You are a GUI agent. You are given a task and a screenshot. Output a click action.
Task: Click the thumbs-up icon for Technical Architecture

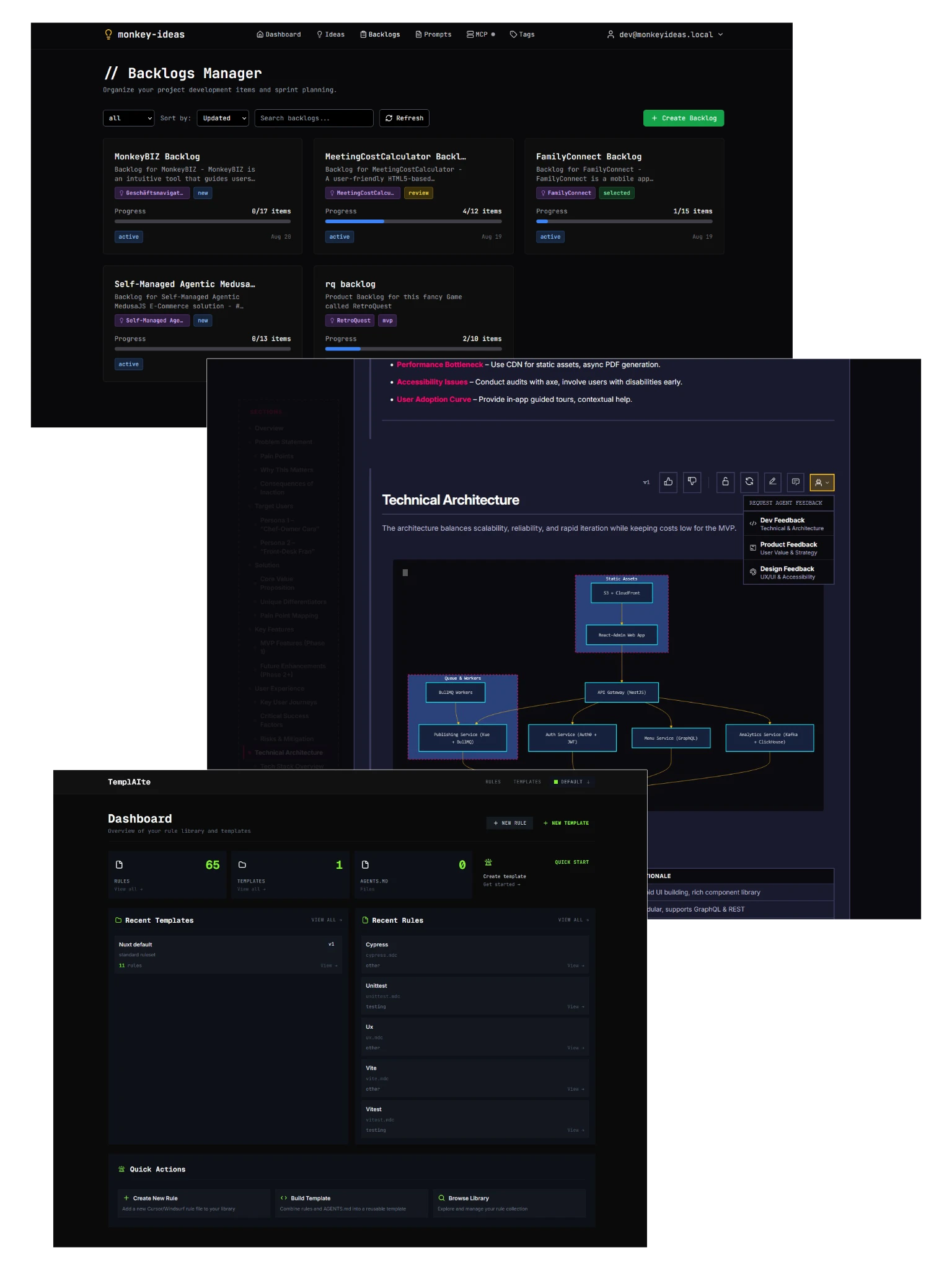(x=668, y=482)
